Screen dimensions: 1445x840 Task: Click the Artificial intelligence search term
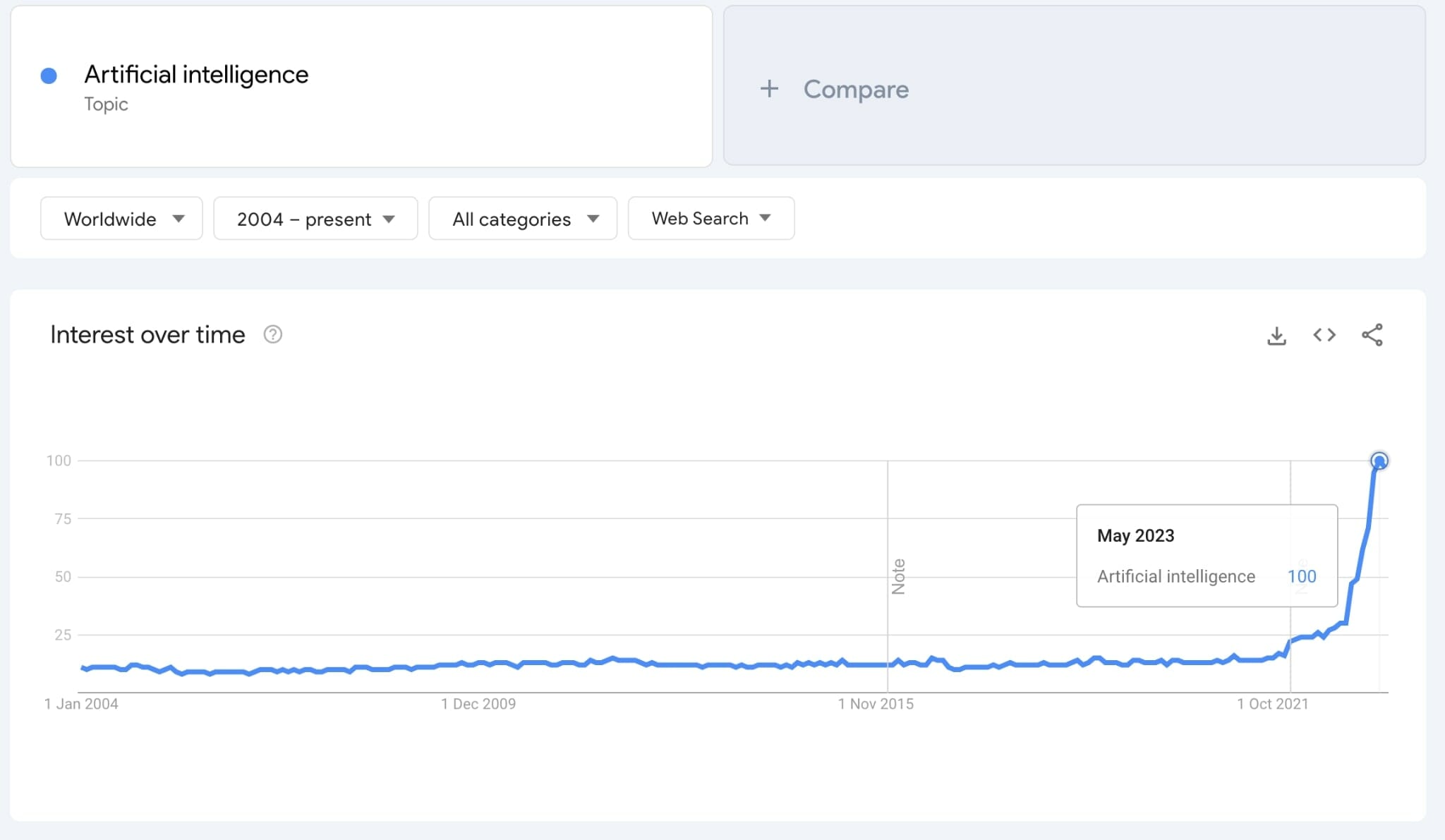[196, 75]
